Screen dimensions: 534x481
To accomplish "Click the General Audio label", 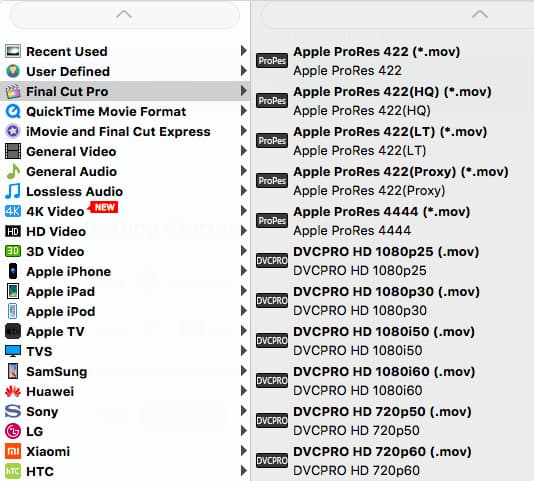I will pos(72,171).
